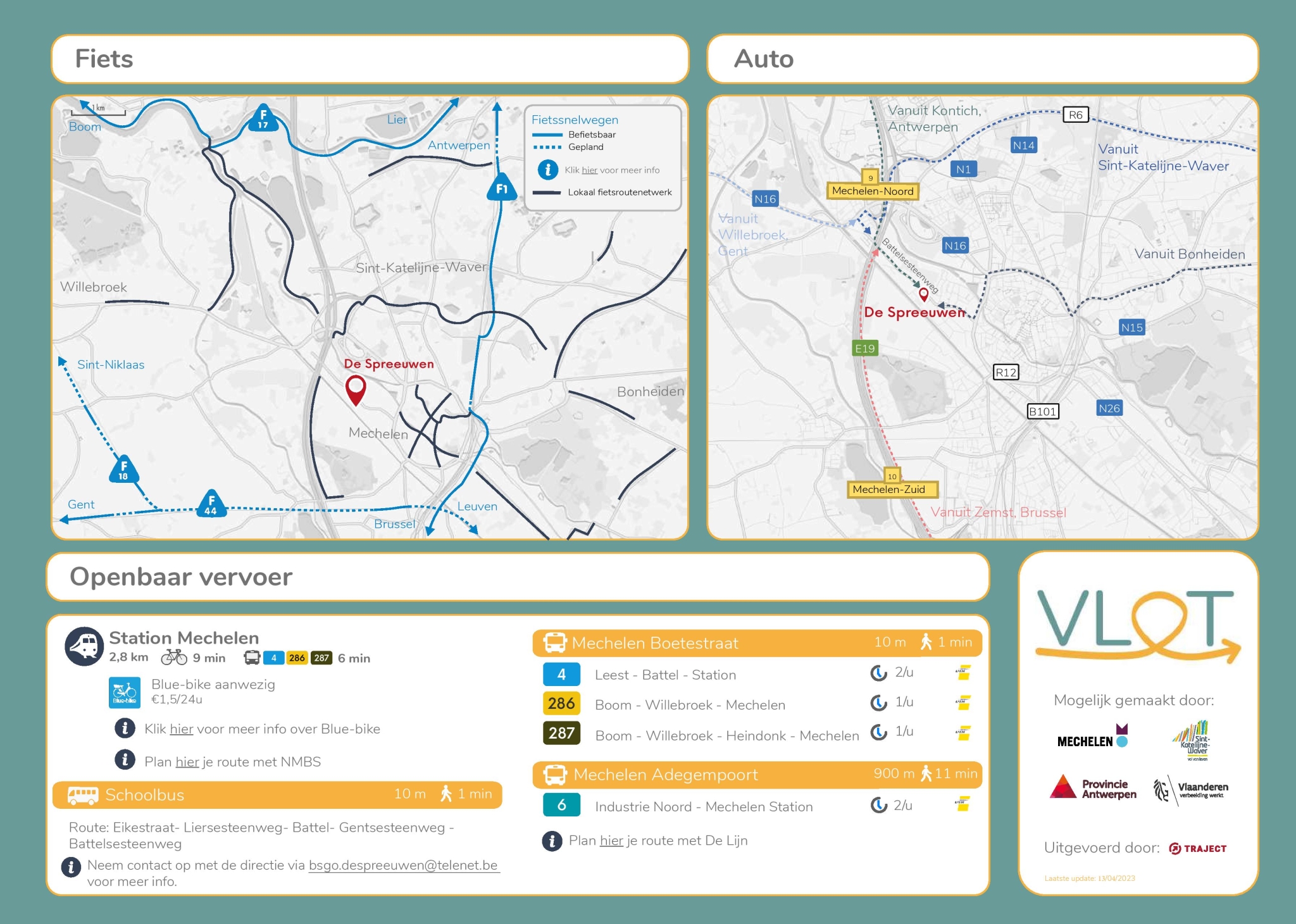The width and height of the screenshot is (1296, 924).
Task: Click the F1 cycle highway marker
Action: pyautogui.click(x=501, y=188)
